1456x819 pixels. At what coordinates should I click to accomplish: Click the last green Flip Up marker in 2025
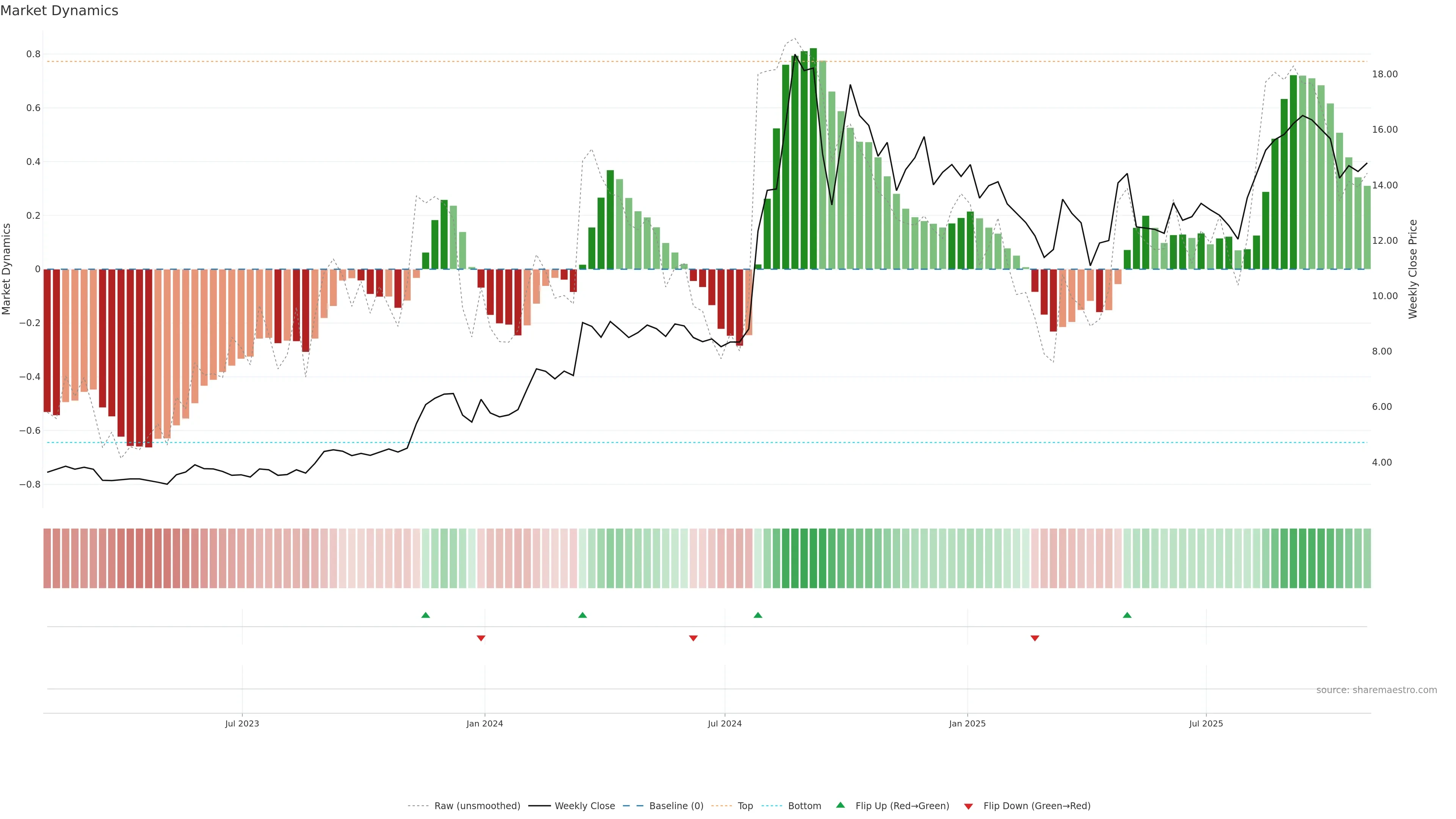[1127, 615]
